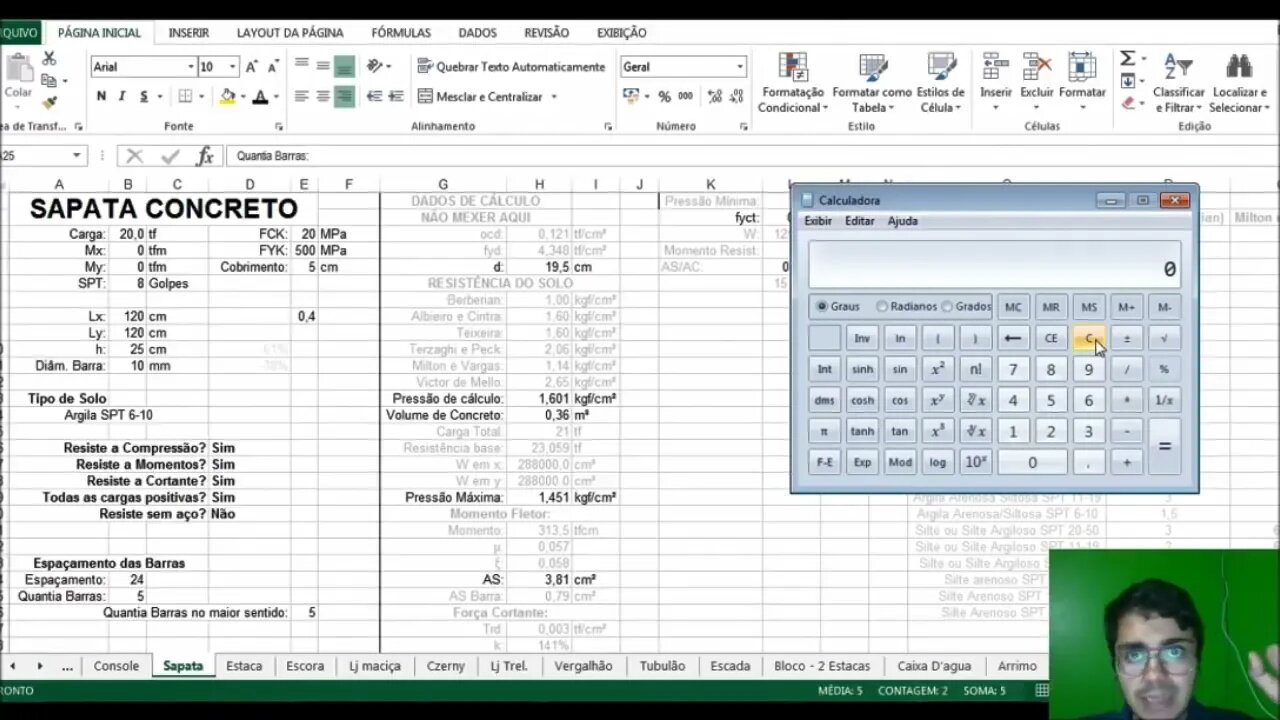
Task: Open the font size dropdown showing 10
Action: [x=232, y=67]
